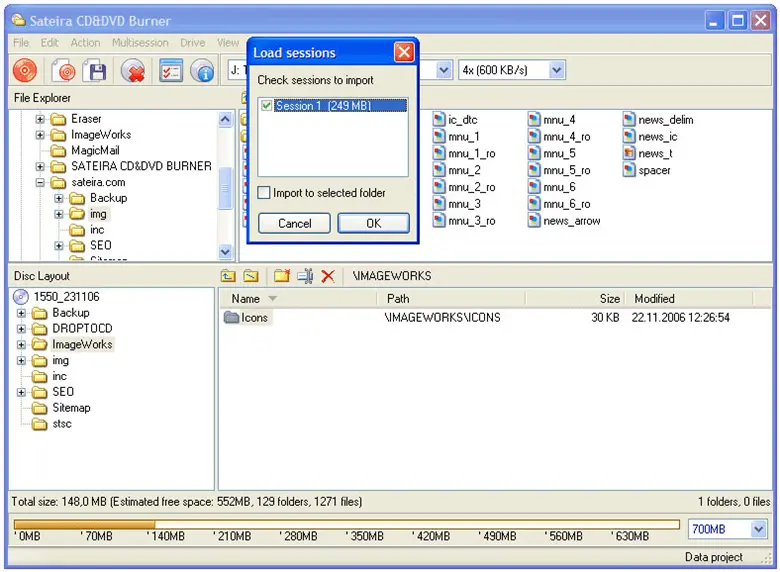
Task: Click OK in Load sessions dialog
Action: click(373, 223)
